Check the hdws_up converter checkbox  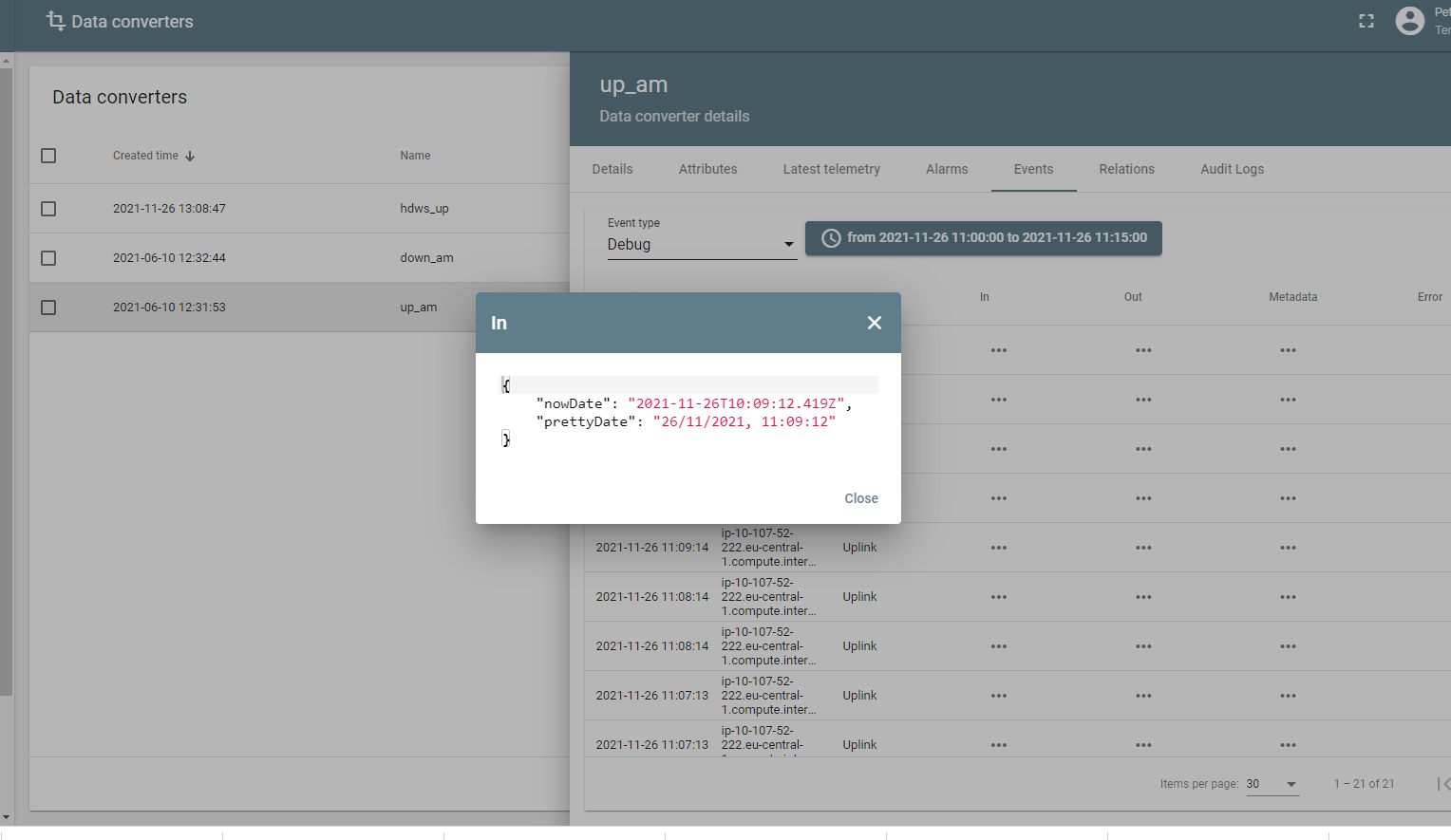pos(48,209)
